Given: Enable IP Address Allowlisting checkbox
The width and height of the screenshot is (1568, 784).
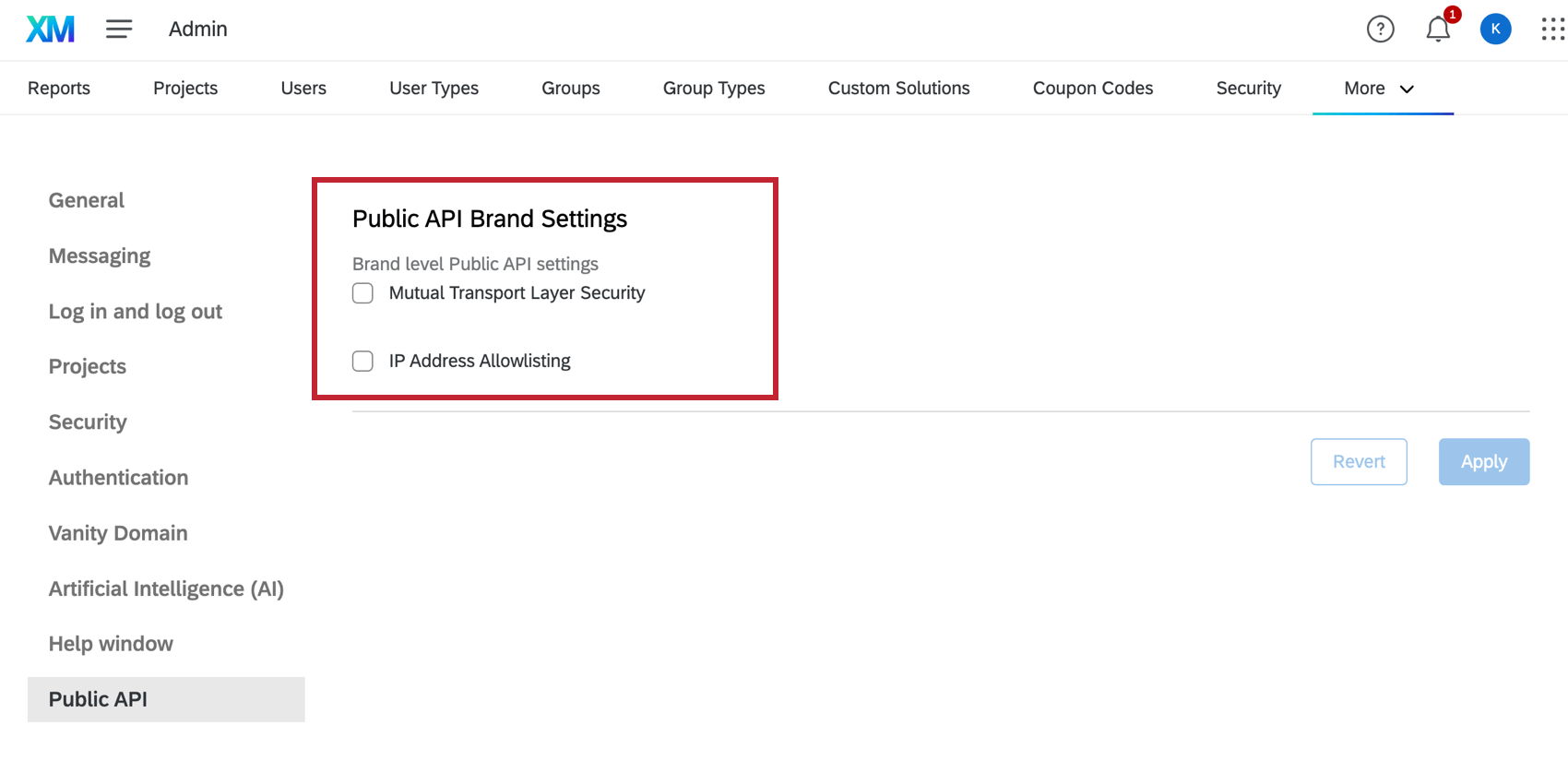Looking at the screenshot, I should pyautogui.click(x=362, y=361).
